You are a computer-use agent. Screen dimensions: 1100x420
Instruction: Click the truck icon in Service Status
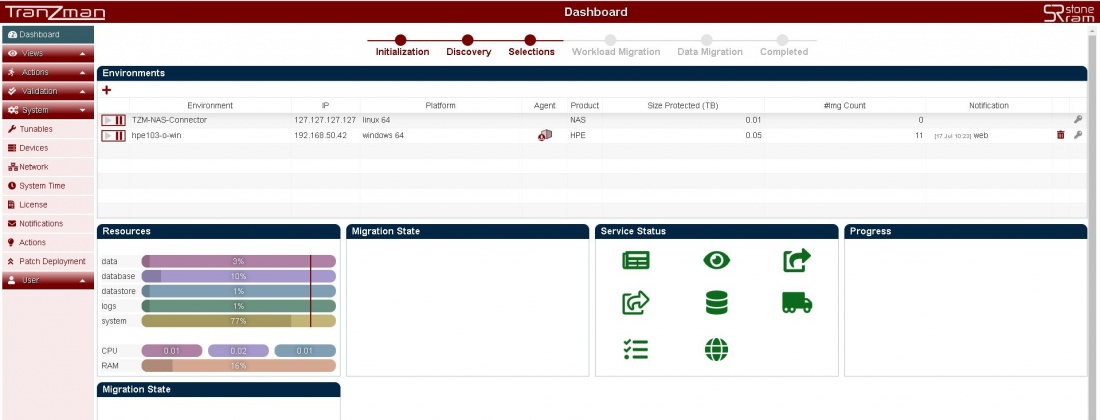click(x=797, y=302)
